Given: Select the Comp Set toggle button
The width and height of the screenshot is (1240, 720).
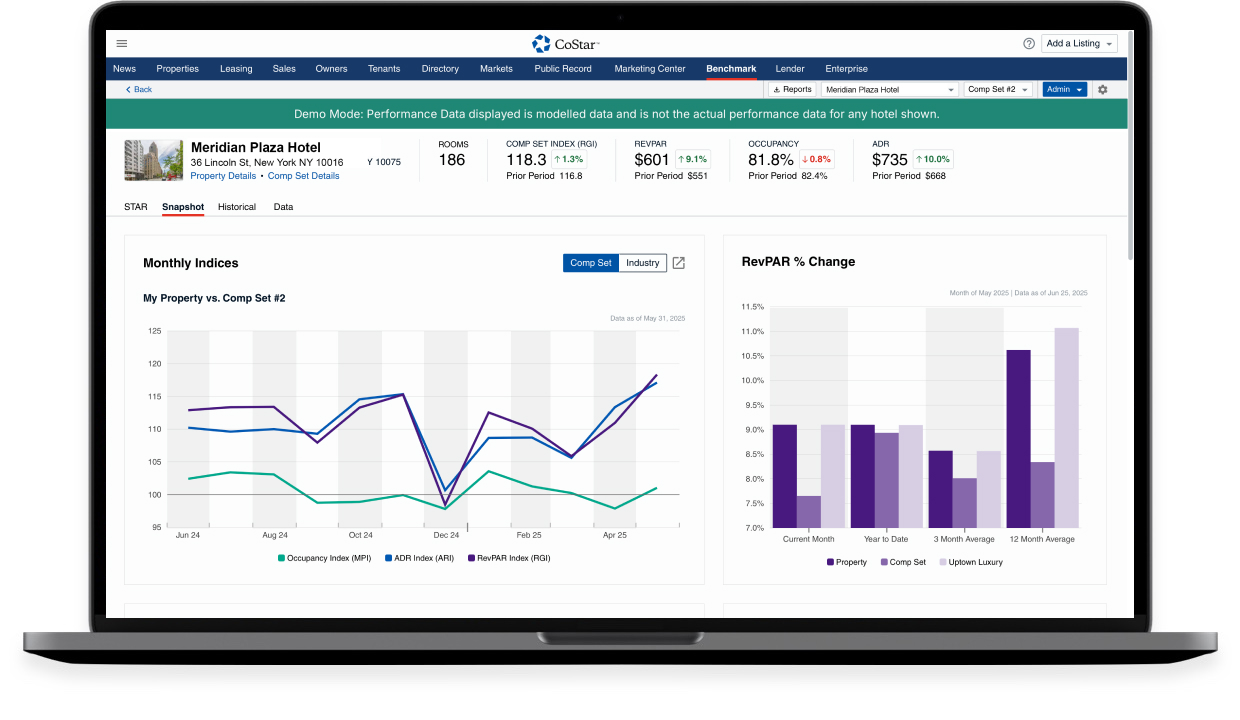Looking at the screenshot, I should click(591, 263).
